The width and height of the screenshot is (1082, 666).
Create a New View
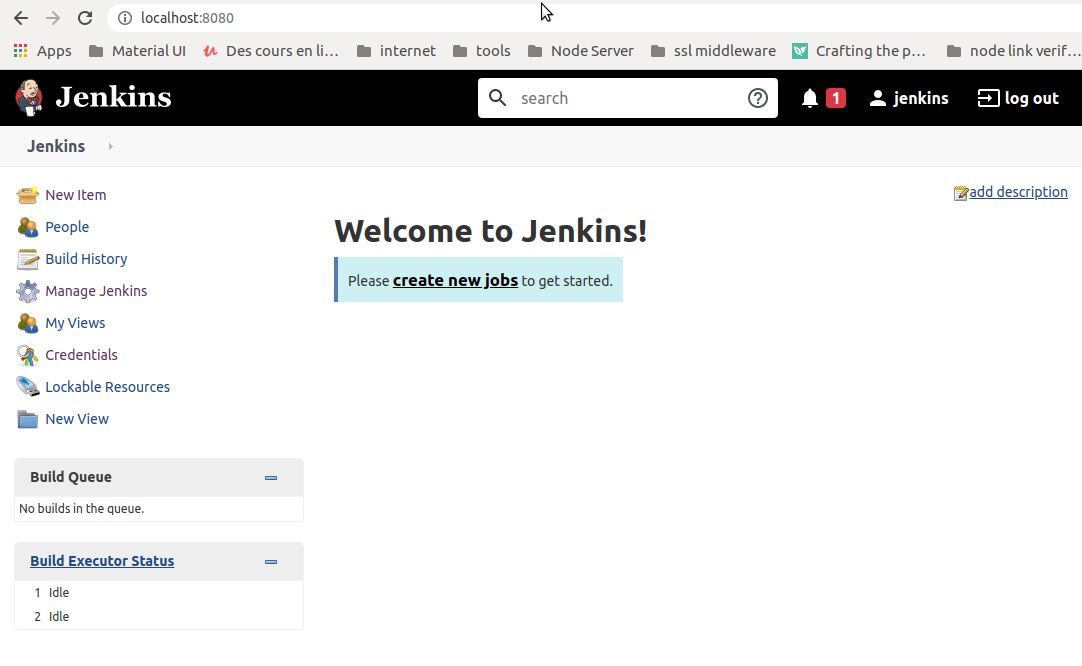77,418
